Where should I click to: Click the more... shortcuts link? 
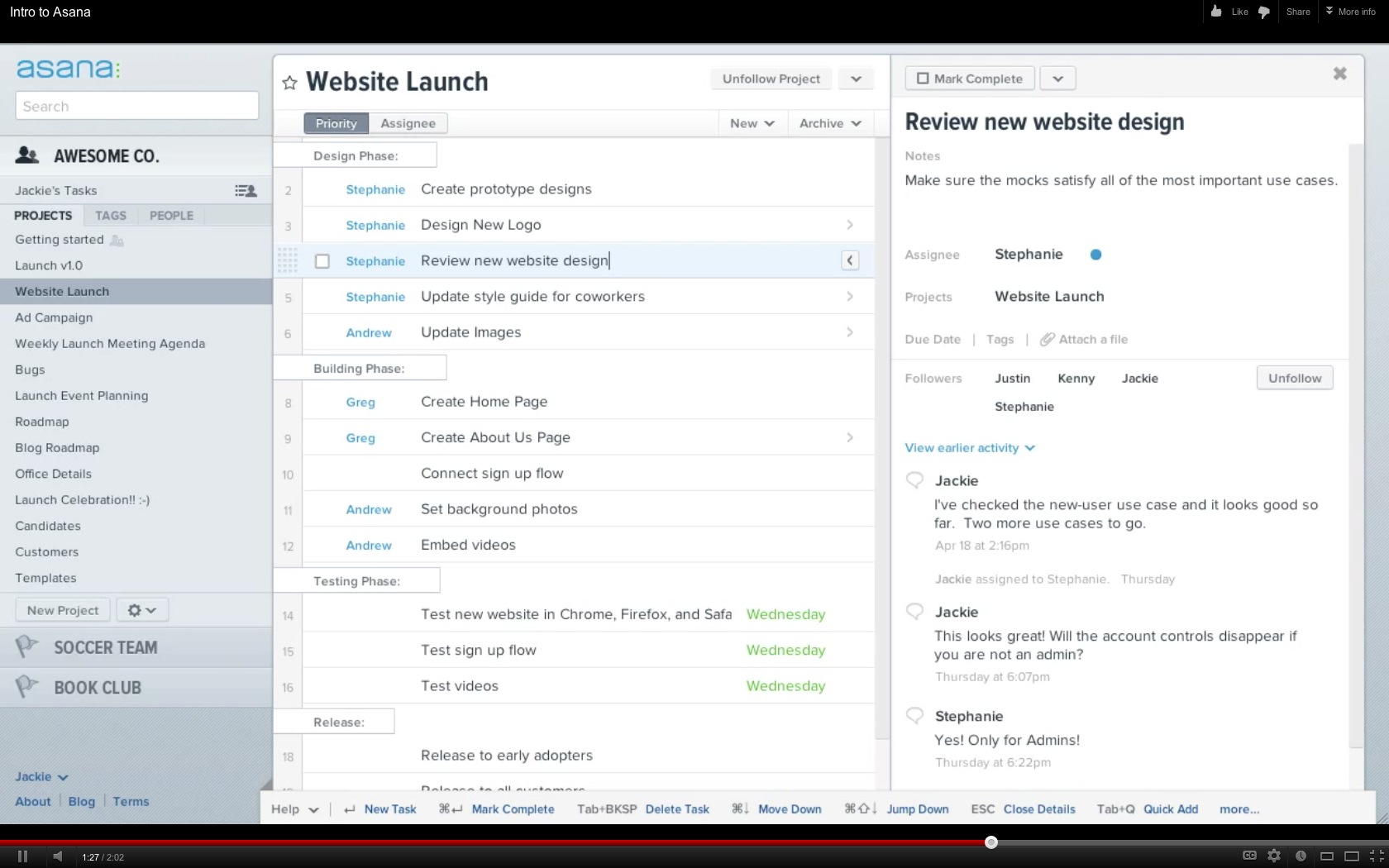(1239, 809)
